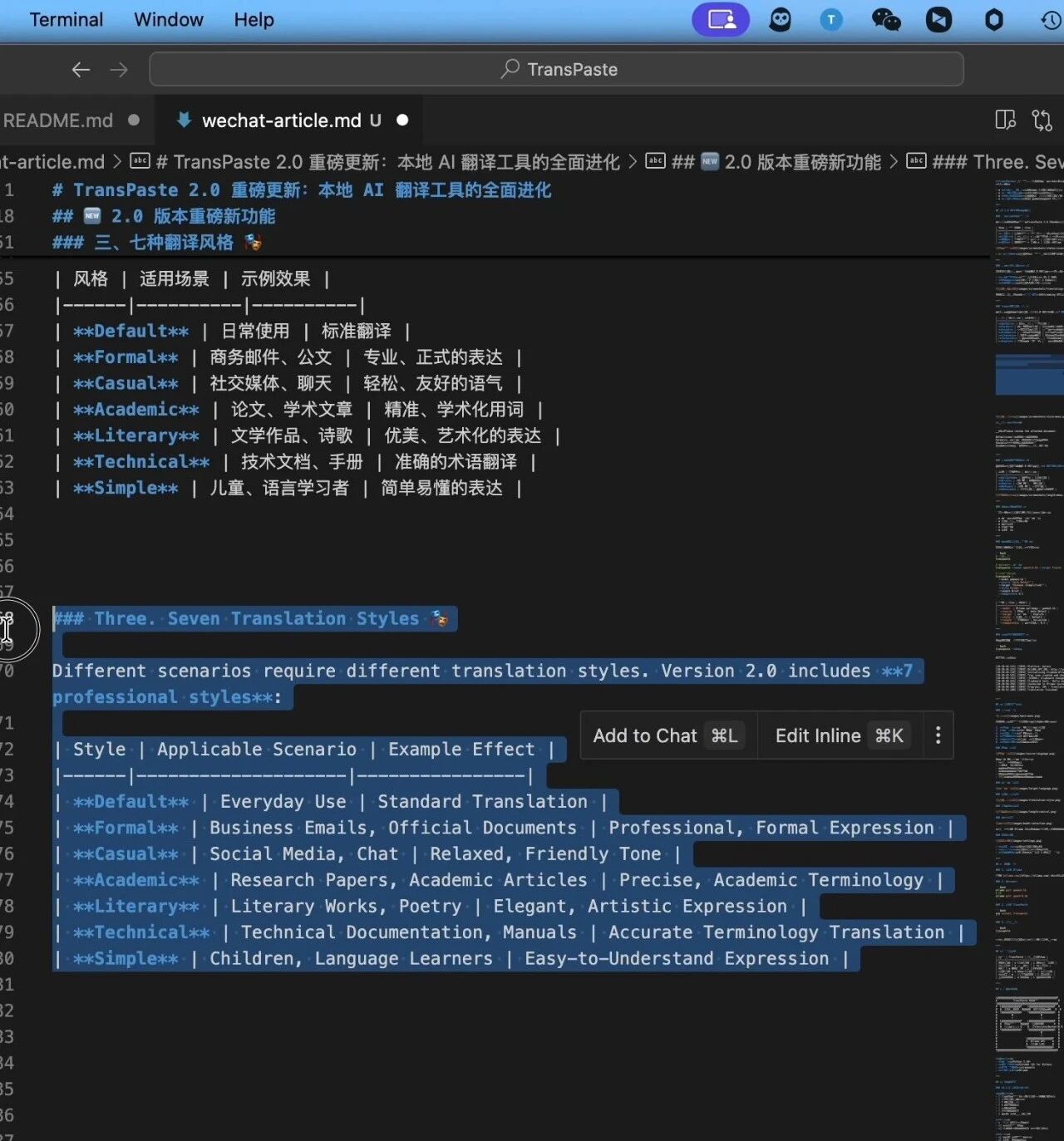Image resolution: width=1064 pixels, height=1141 pixels.
Task: Switch to the README.md tab
Action: coord(58,120)
